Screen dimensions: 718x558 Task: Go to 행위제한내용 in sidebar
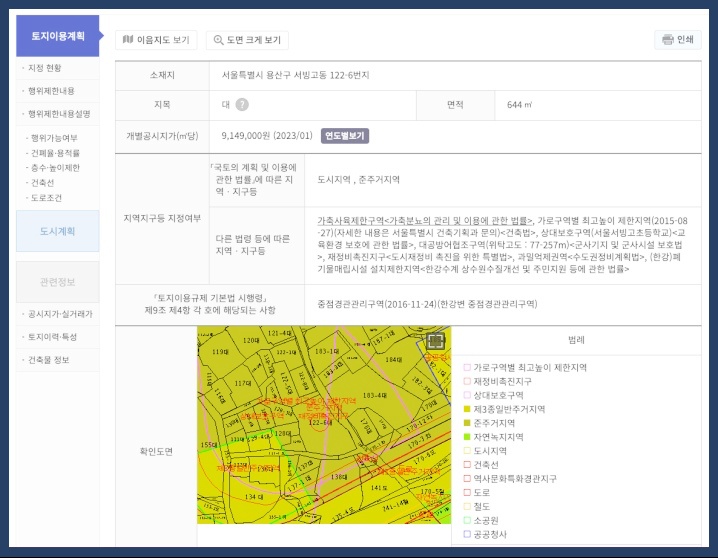click(x=51, y=91)
